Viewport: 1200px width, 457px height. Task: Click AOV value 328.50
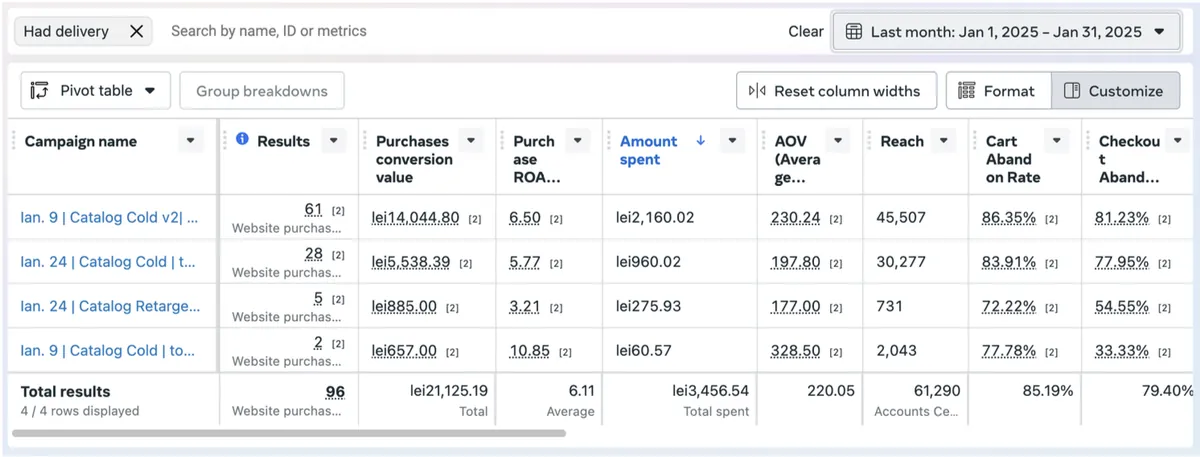(796, 350)
